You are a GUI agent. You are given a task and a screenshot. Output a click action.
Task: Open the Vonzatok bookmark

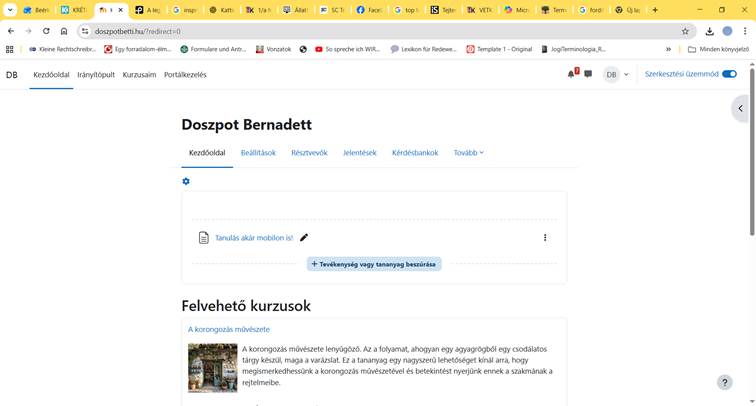(x=273, y=49)
